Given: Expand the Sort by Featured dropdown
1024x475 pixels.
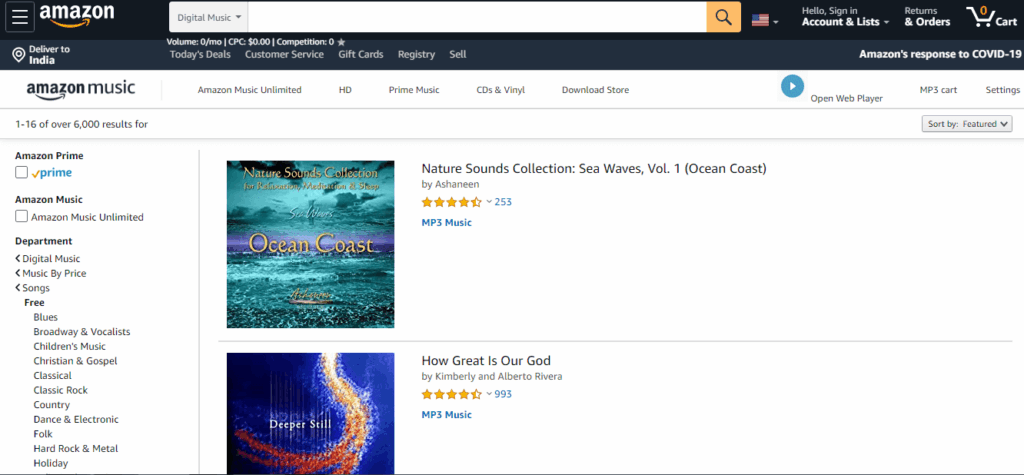Looking at the screenshot, I should (967, 124).
